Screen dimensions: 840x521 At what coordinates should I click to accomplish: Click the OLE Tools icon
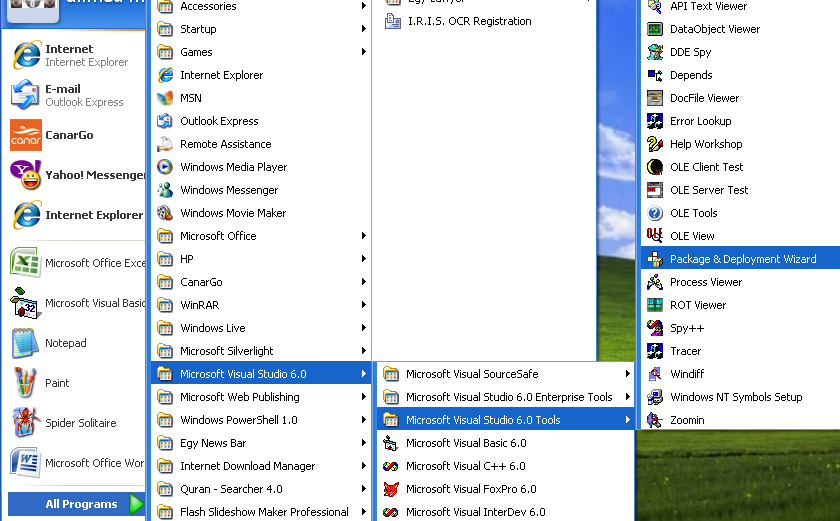655,213
